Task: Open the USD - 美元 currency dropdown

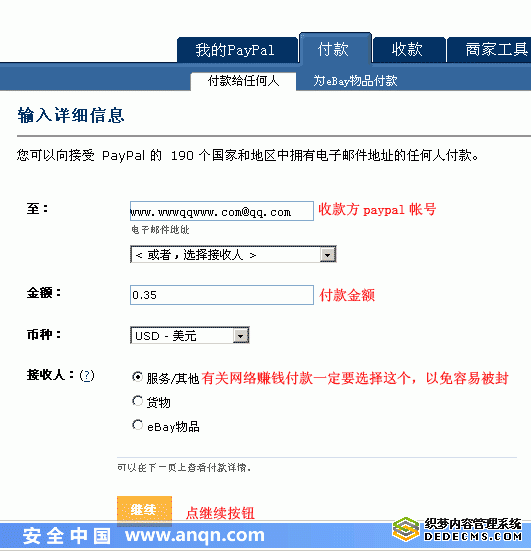Action: [190, 335]
